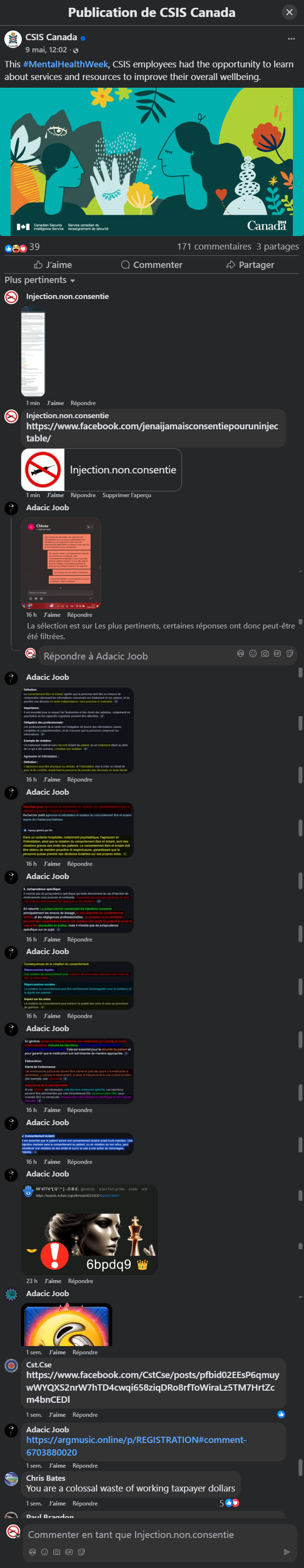Click the jenaijamaisconsentiepouruninjectable Facebook link

[x=152, y=432]
